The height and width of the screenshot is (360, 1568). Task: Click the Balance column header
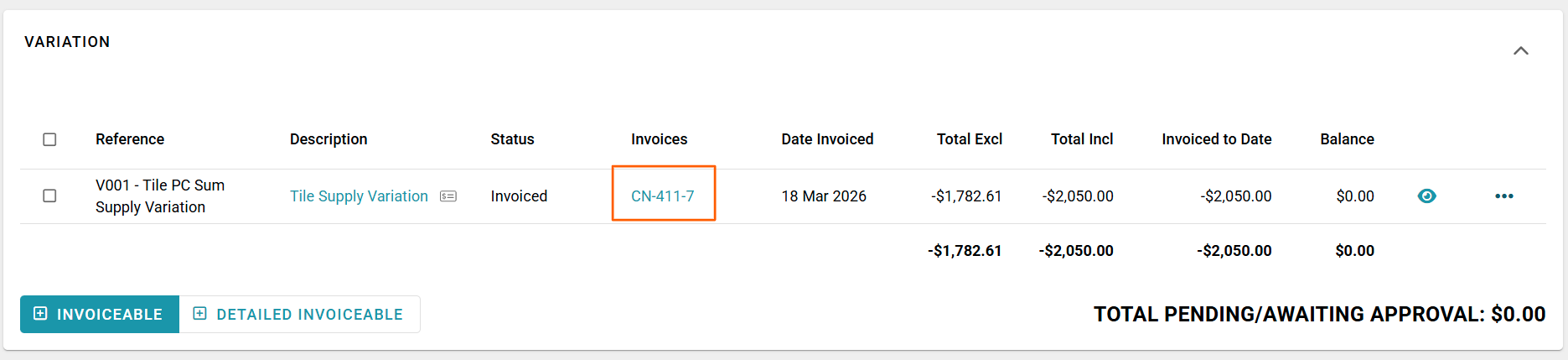click(x=1347, y=139)
